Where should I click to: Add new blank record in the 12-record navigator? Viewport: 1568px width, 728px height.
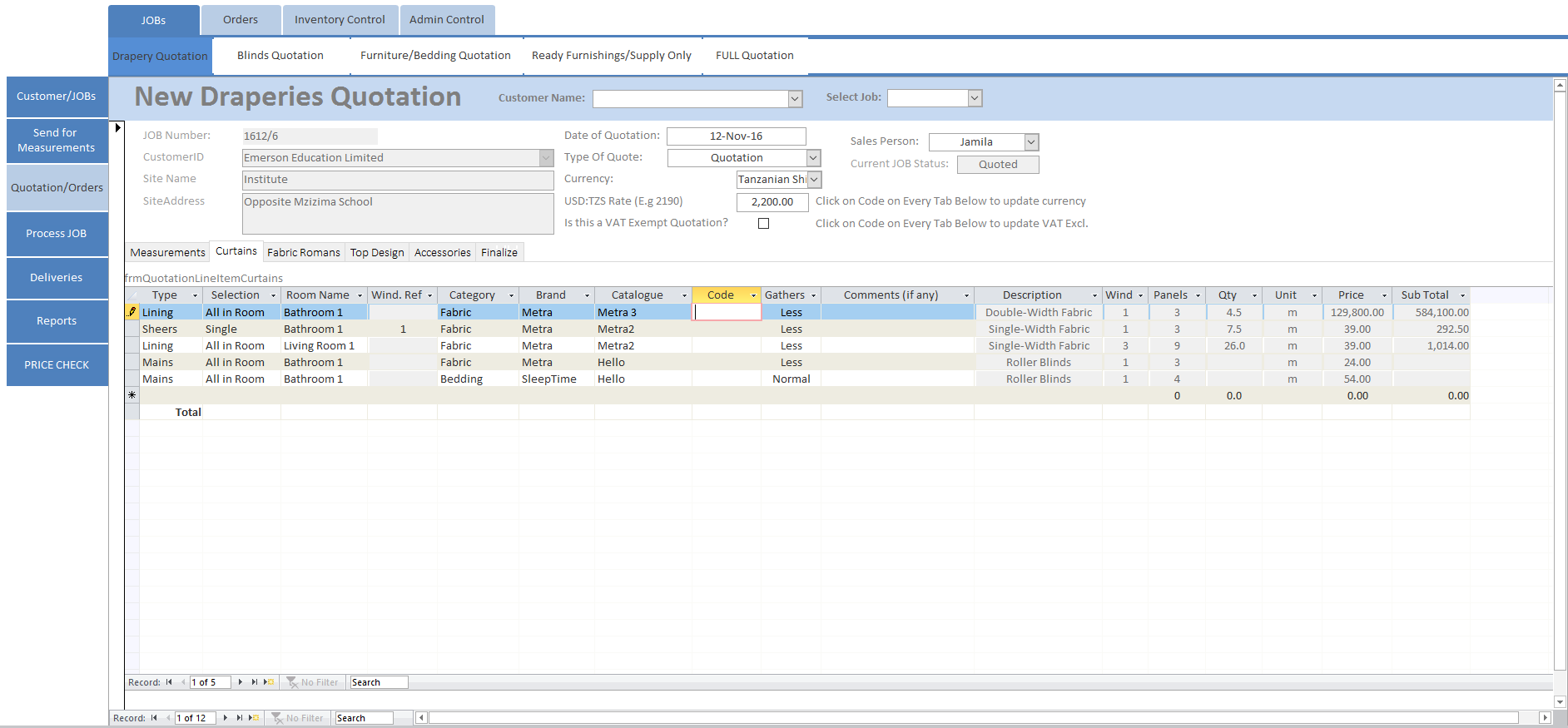point(254,718)
